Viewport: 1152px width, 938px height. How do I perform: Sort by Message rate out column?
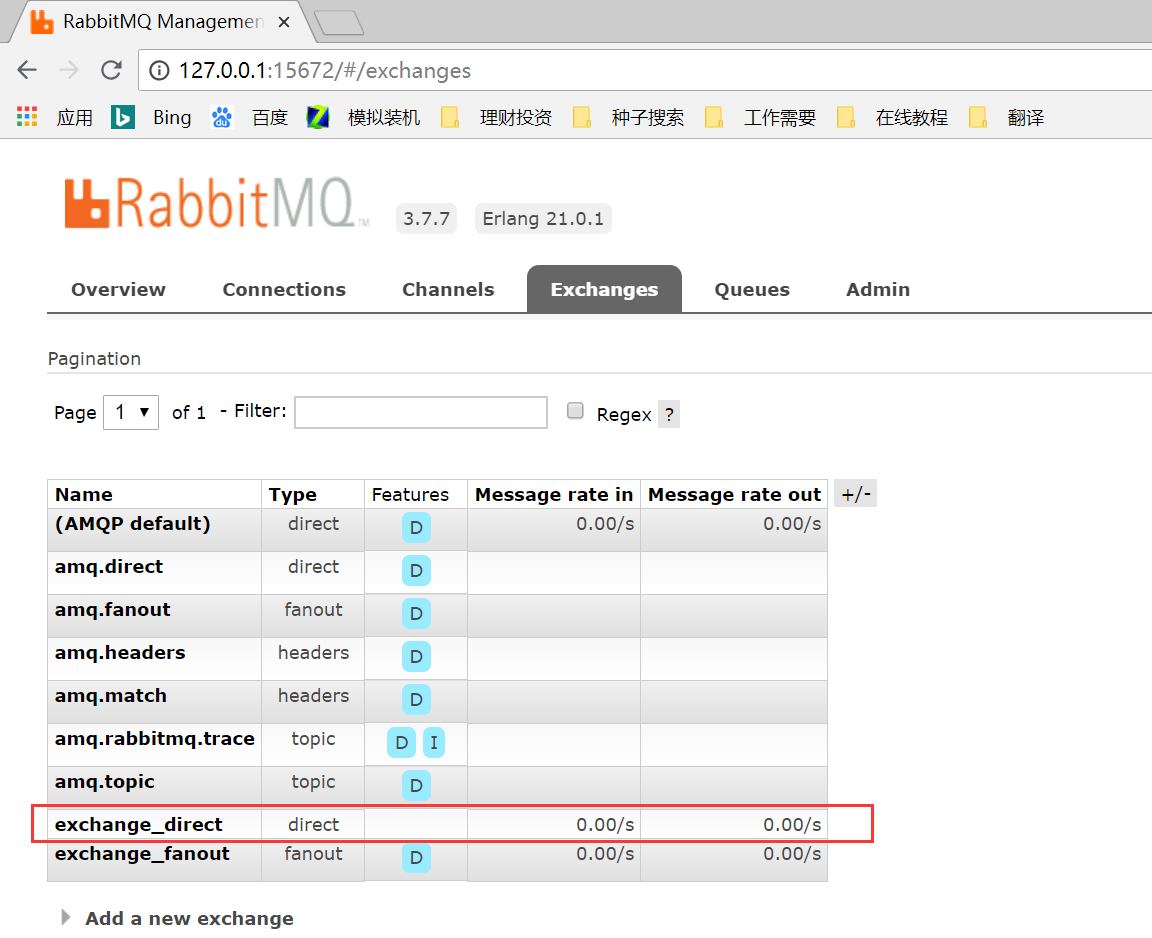[x=734, y=494]
